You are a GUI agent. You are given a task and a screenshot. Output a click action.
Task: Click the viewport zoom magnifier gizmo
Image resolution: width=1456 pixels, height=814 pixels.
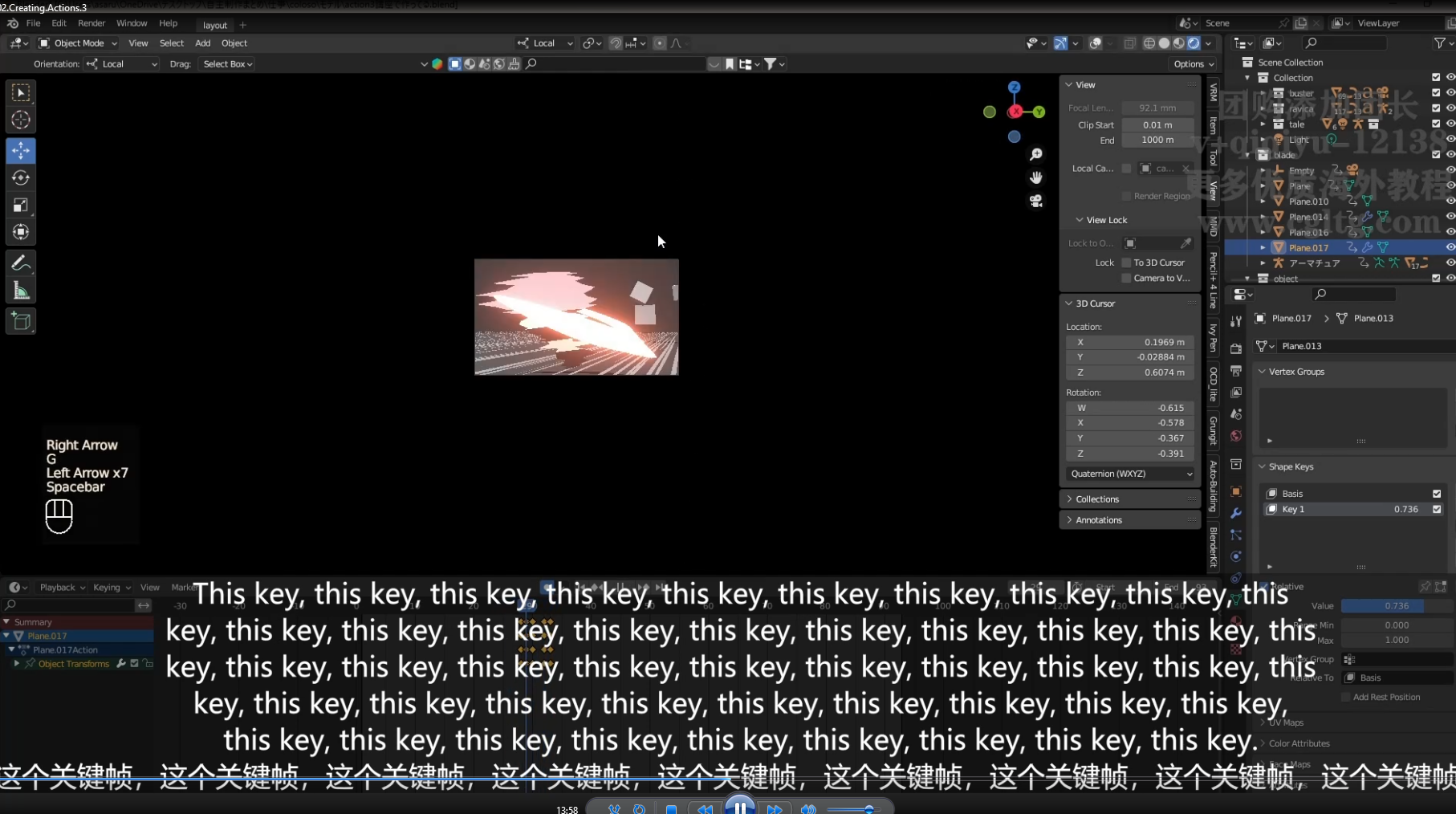tap(1036, 154)
